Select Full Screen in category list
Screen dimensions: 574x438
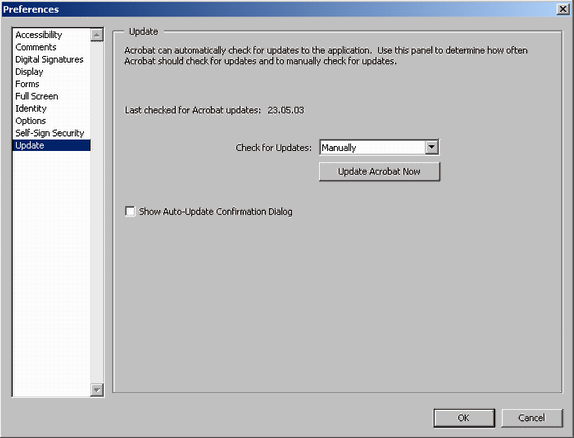click(37, 96)
